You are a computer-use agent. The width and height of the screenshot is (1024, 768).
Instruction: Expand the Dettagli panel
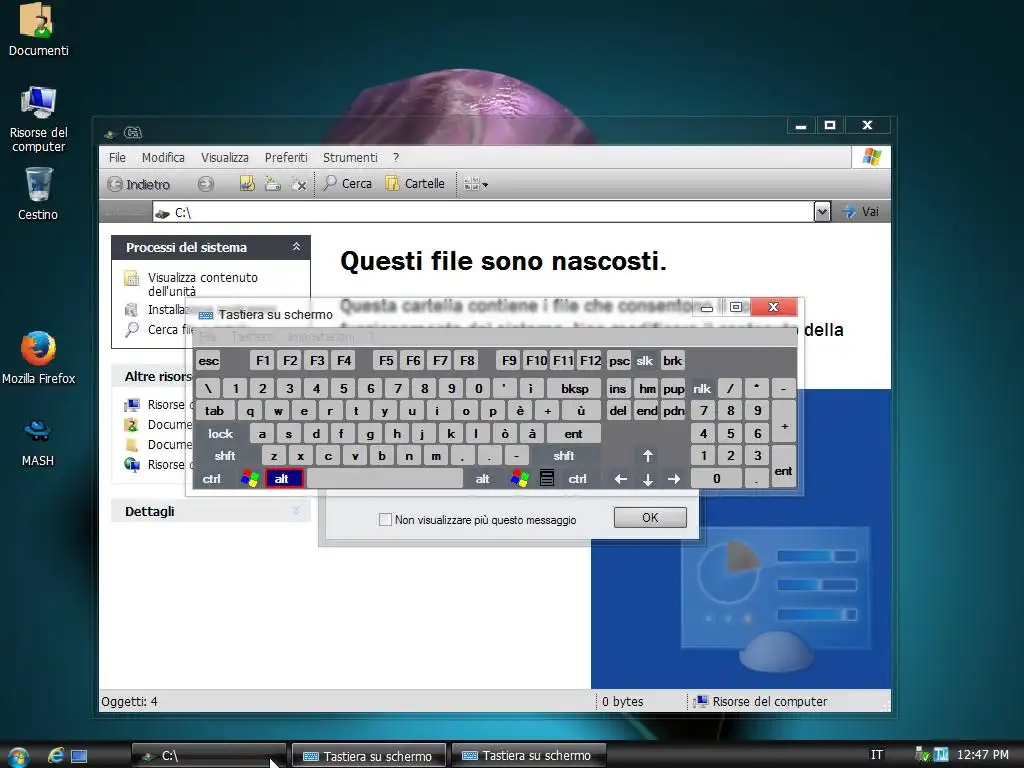(296, 511)
